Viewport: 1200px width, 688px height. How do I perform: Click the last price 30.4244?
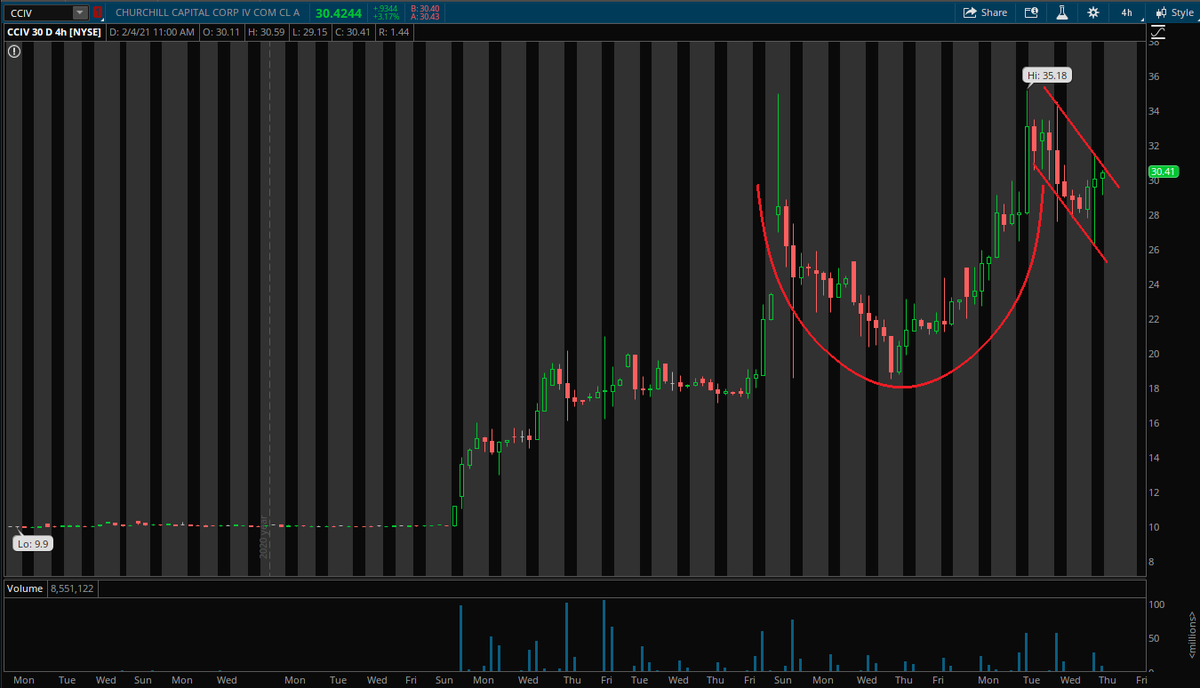coord(339,13)
